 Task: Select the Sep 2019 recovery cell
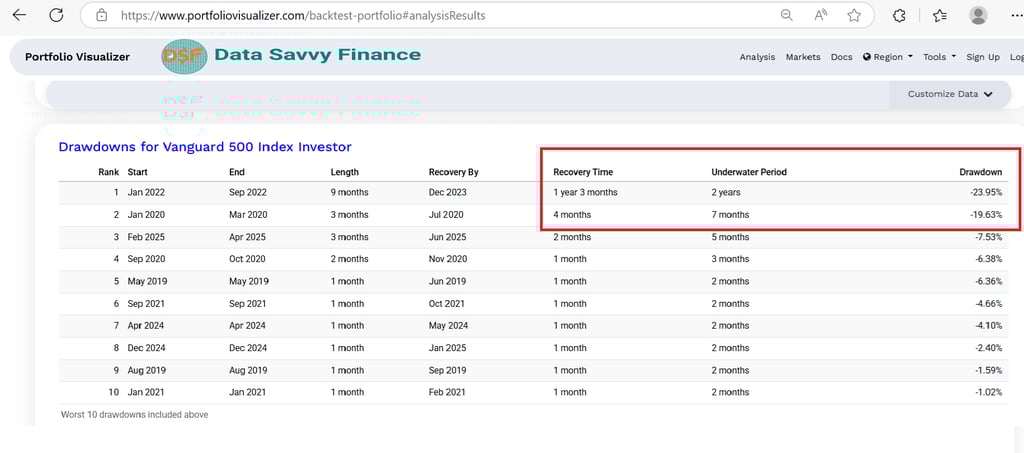click(447, 370)
